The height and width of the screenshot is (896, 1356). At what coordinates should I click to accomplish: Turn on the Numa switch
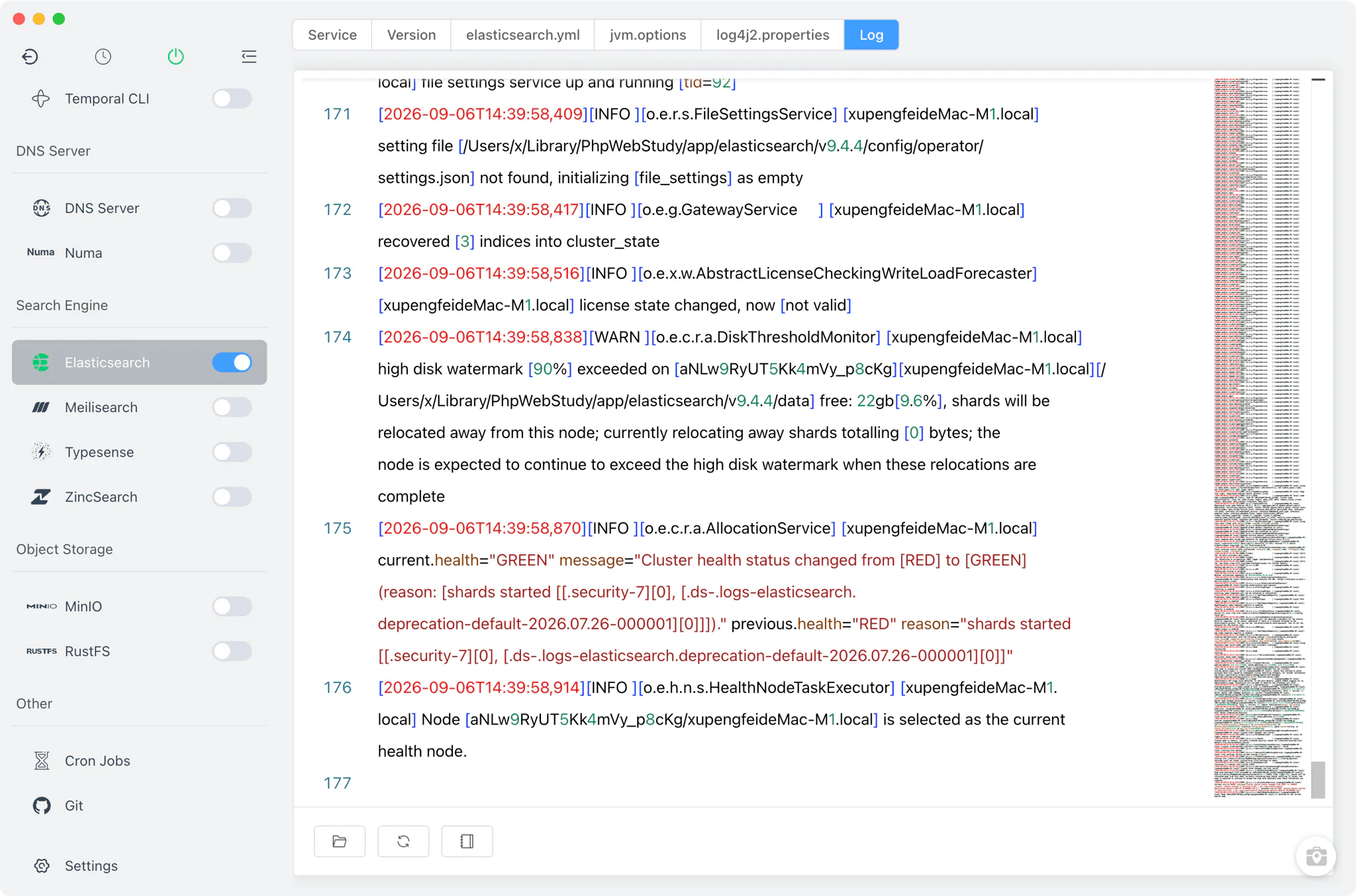click(x=232, y=253)
